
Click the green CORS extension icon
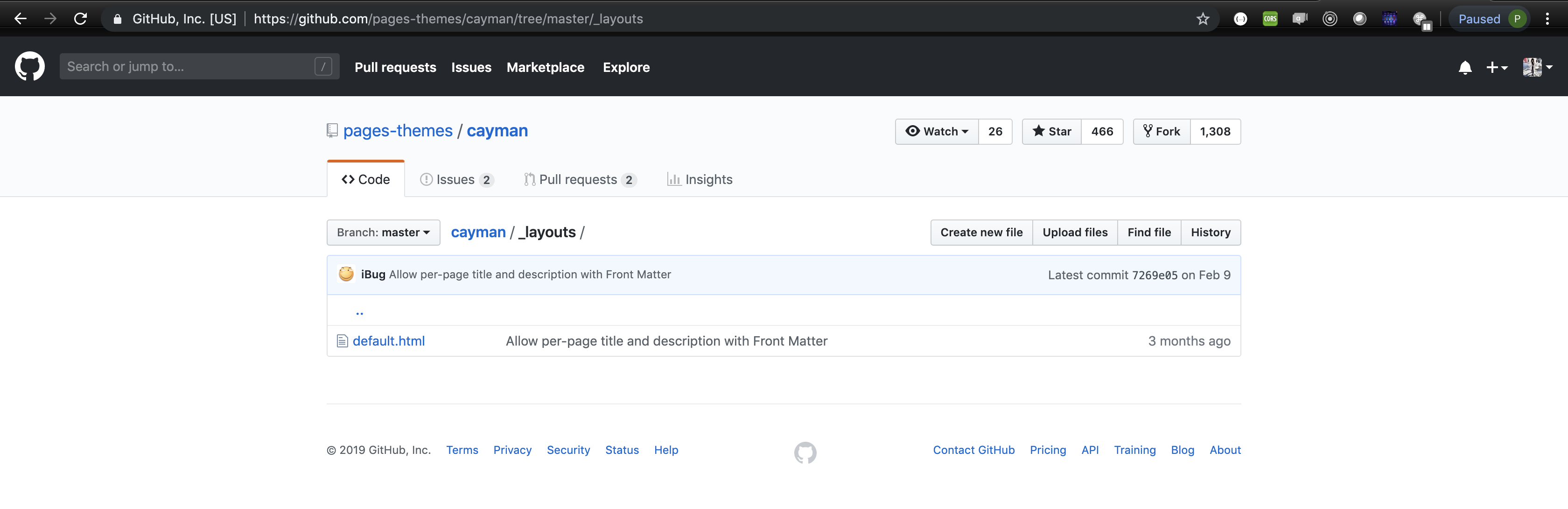1270,19
